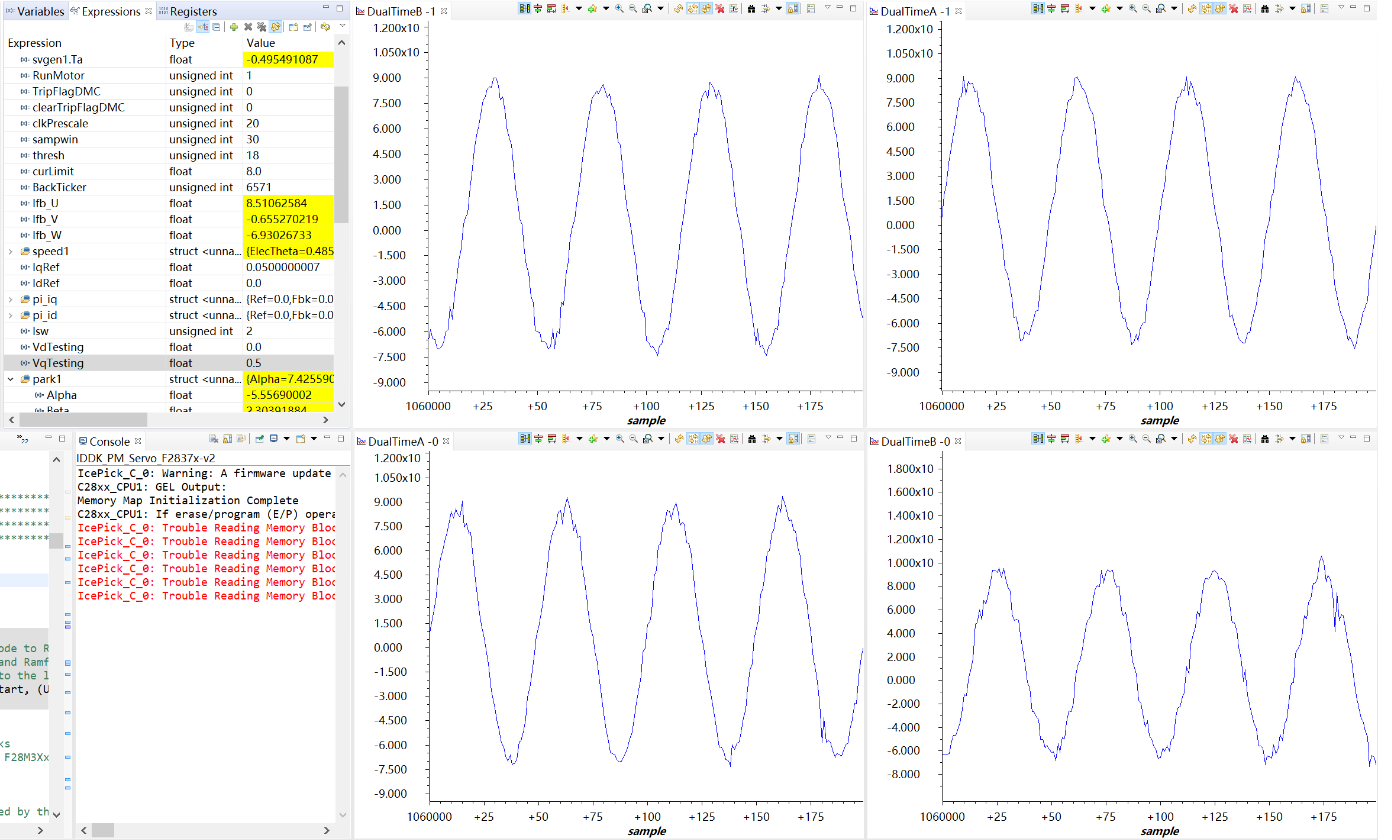Screen dimensions: 1392x840
Task: Toggle scroll lock in Console toolbar
Action: click(228, 439)
